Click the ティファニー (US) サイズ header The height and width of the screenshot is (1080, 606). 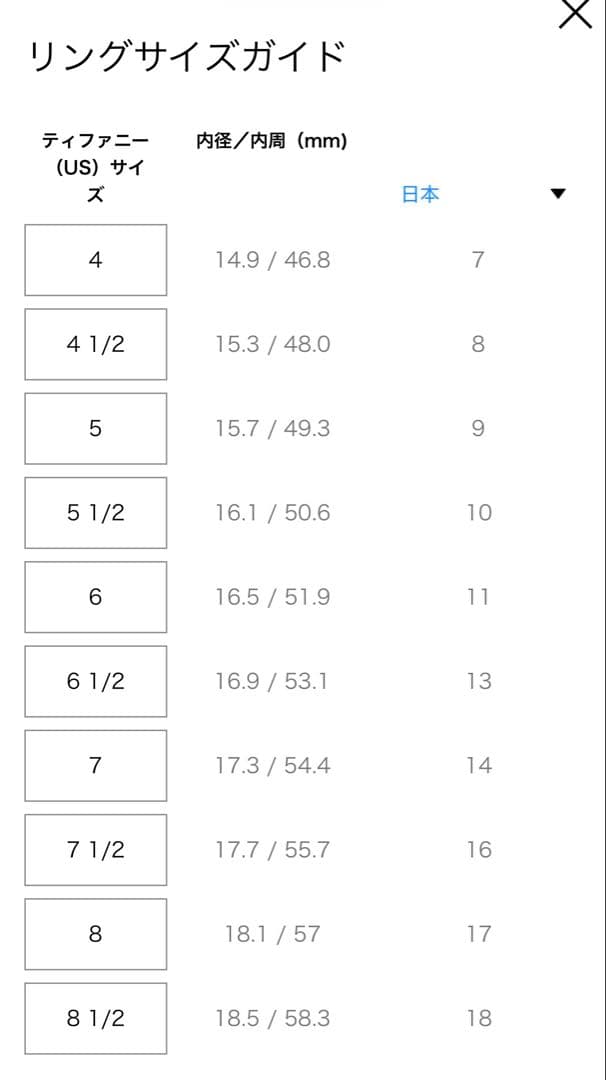(95, 167)
